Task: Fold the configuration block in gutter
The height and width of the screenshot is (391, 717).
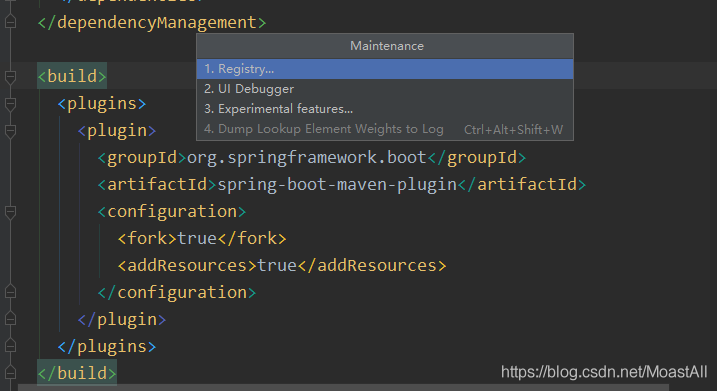Action: [10, 212]
